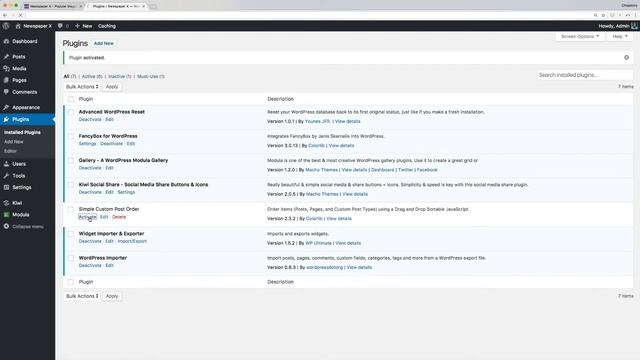
Task: Click the bottom Apply button
Action: [112, 296]
